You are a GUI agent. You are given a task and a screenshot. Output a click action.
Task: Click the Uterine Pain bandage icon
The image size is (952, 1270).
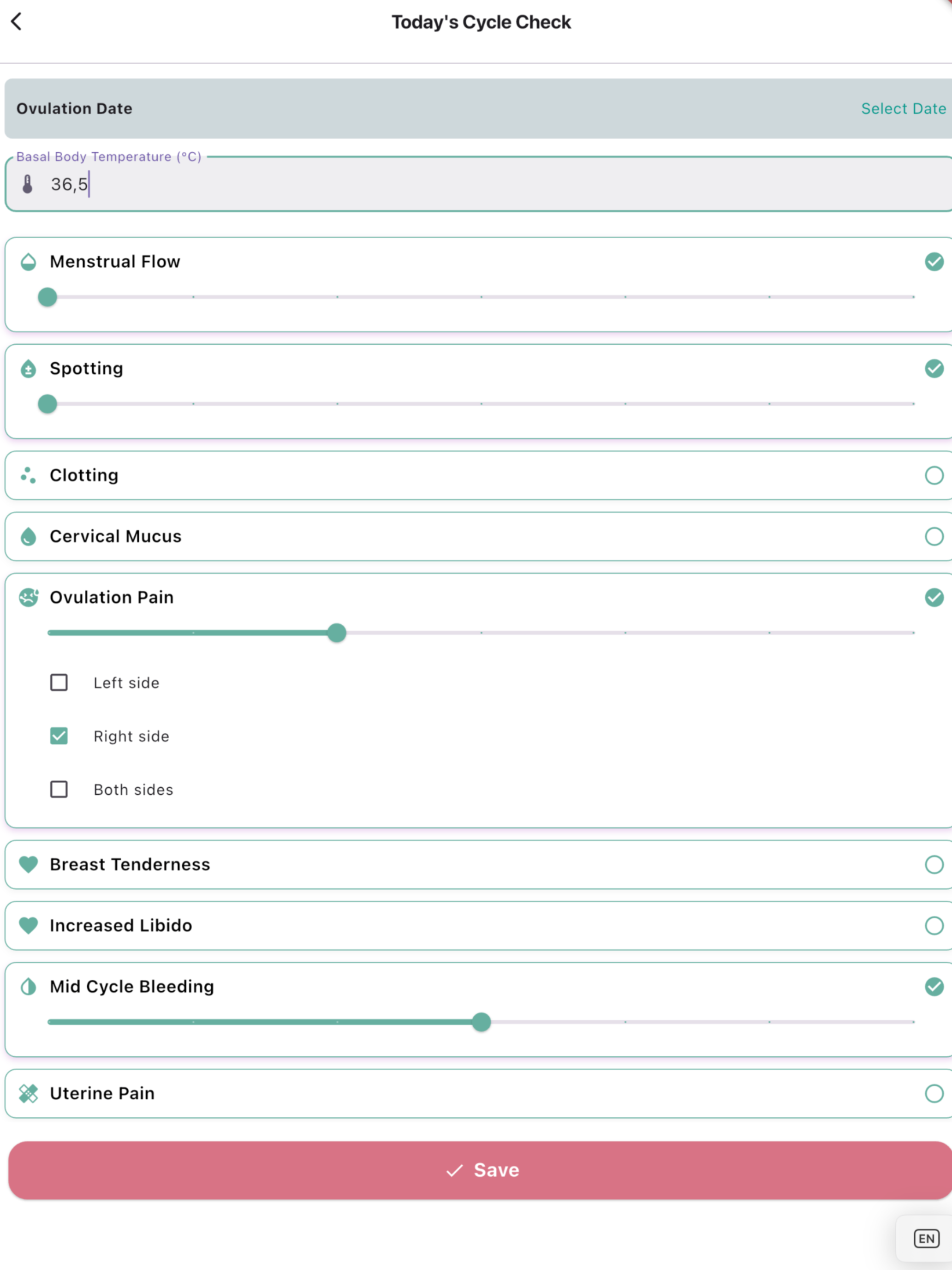(28, 1093)
